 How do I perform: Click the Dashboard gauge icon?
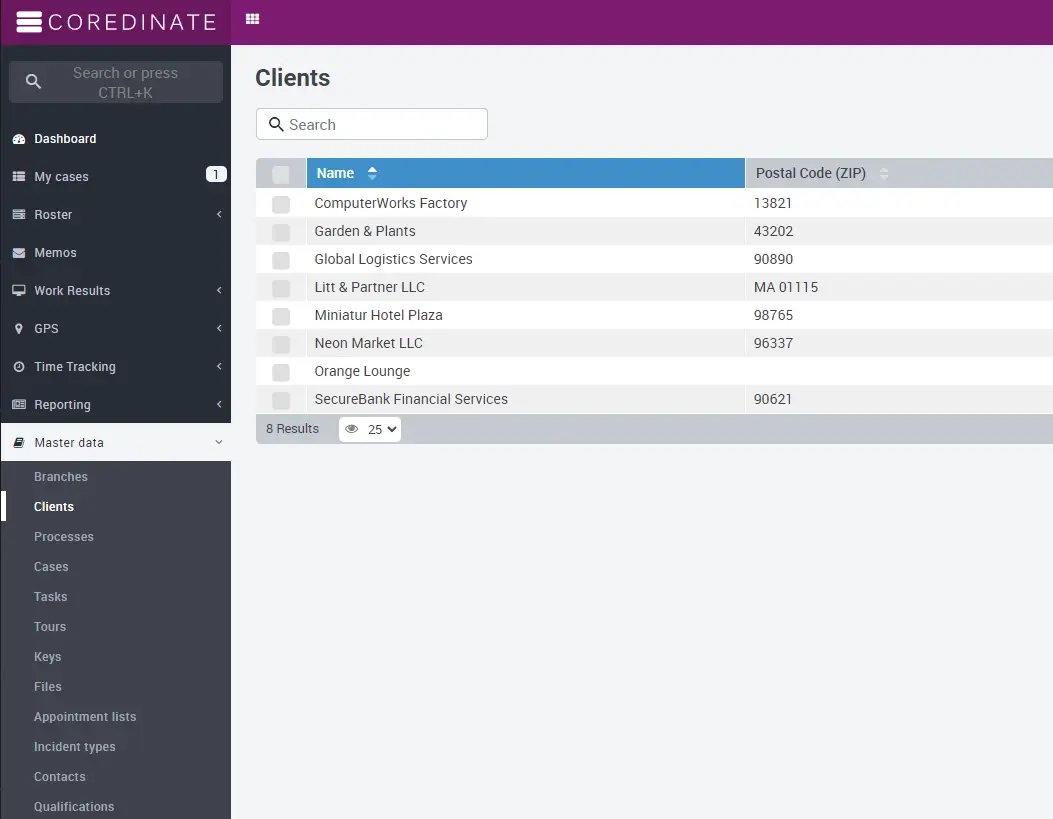click(x=18, y=139)
